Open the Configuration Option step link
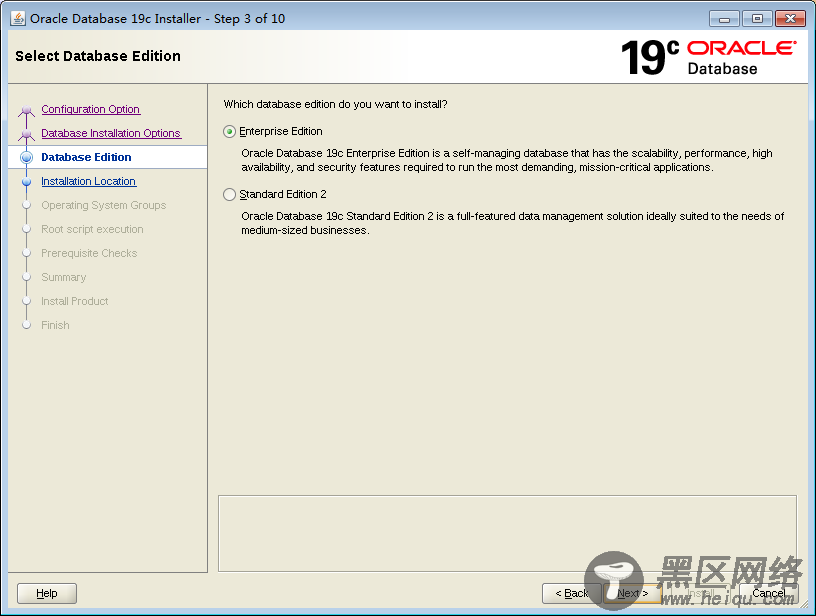 coord(91,109)
